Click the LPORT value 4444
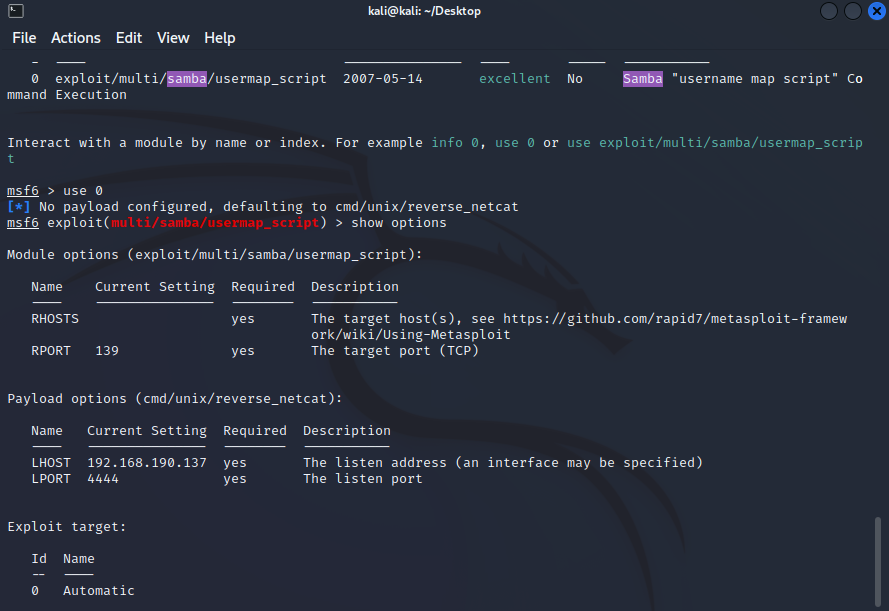This screenshot has height=611, width=889. click(x=103, y=479)
